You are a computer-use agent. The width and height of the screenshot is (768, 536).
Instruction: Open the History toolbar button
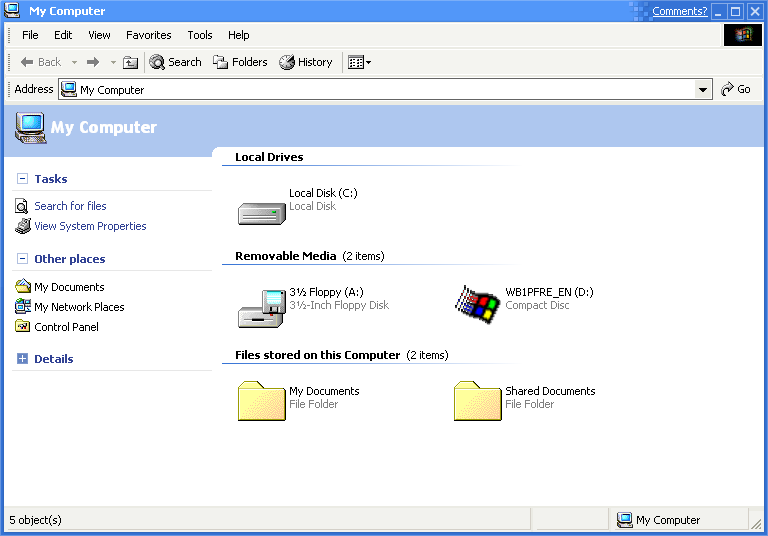[x=306, y=62]
